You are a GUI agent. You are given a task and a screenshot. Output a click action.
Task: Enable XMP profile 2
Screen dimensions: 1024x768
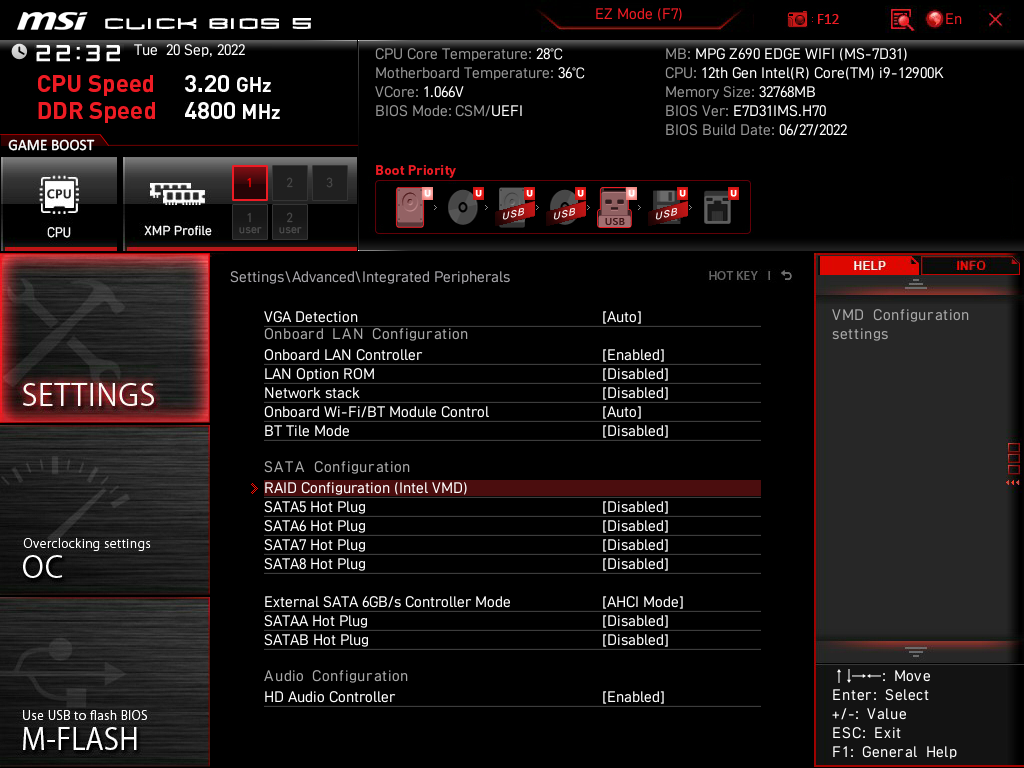289,183
